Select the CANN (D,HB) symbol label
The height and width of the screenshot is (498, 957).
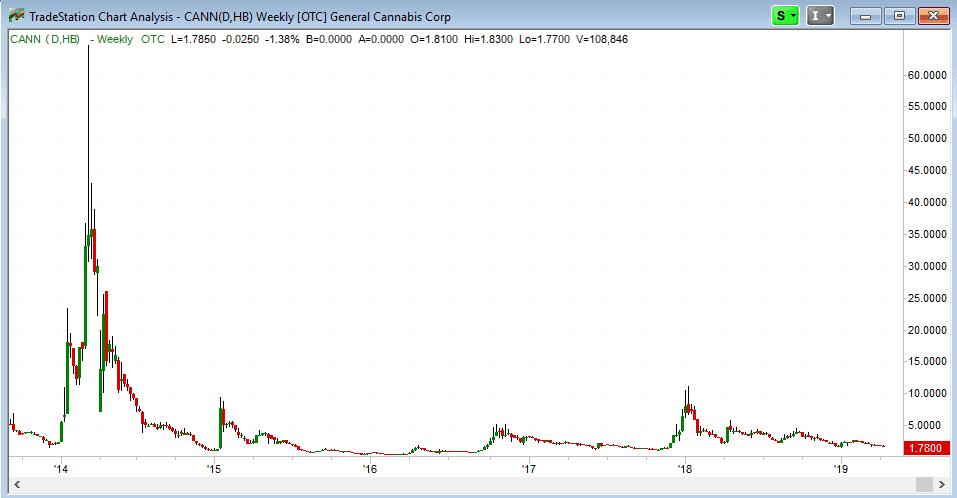(43, 39)
